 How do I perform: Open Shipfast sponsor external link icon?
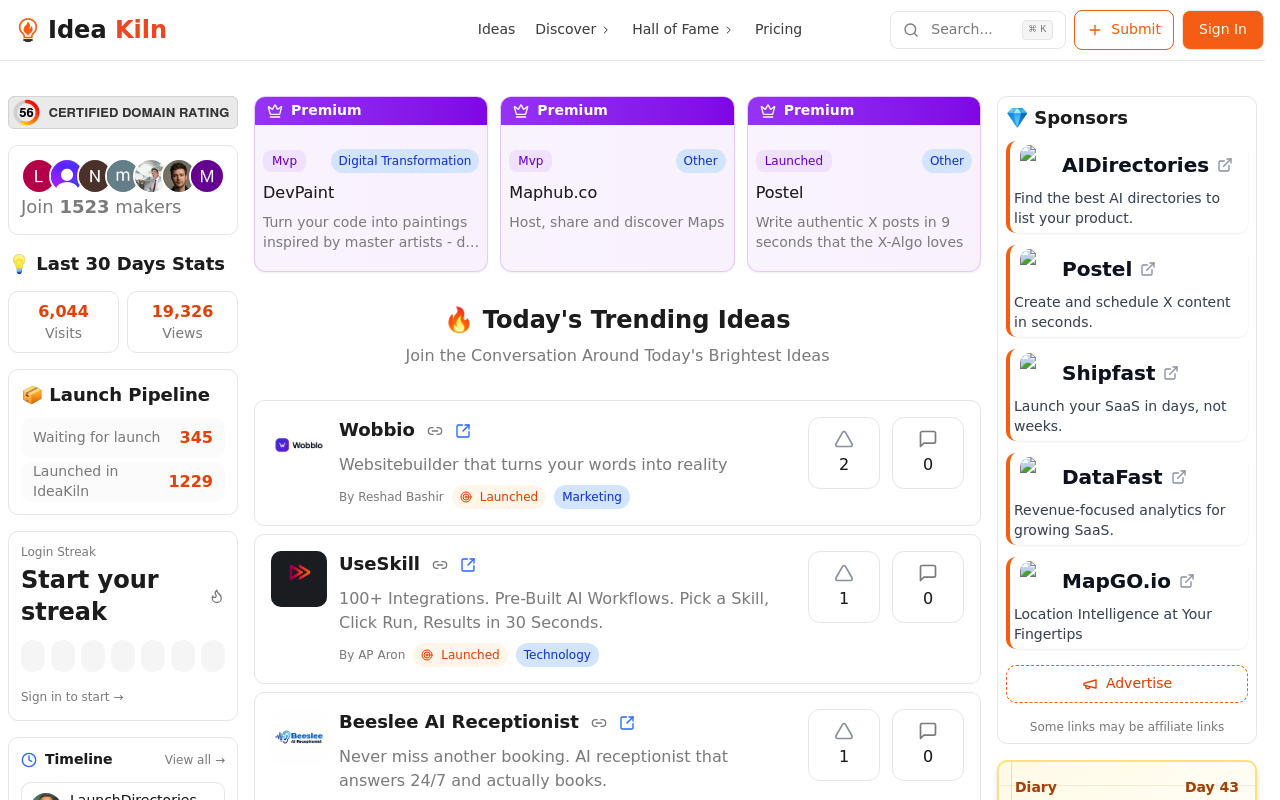tap(1171, 373)
